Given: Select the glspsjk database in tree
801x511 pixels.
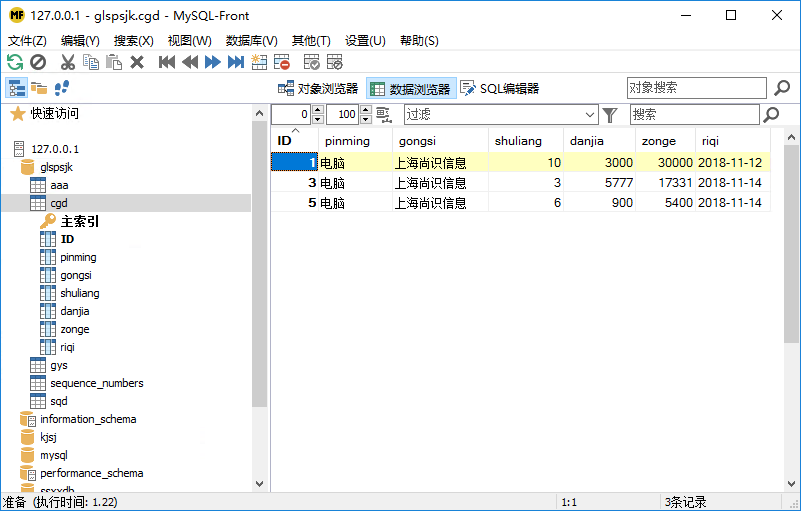Looking at the screenshot, I should [56, 167].
